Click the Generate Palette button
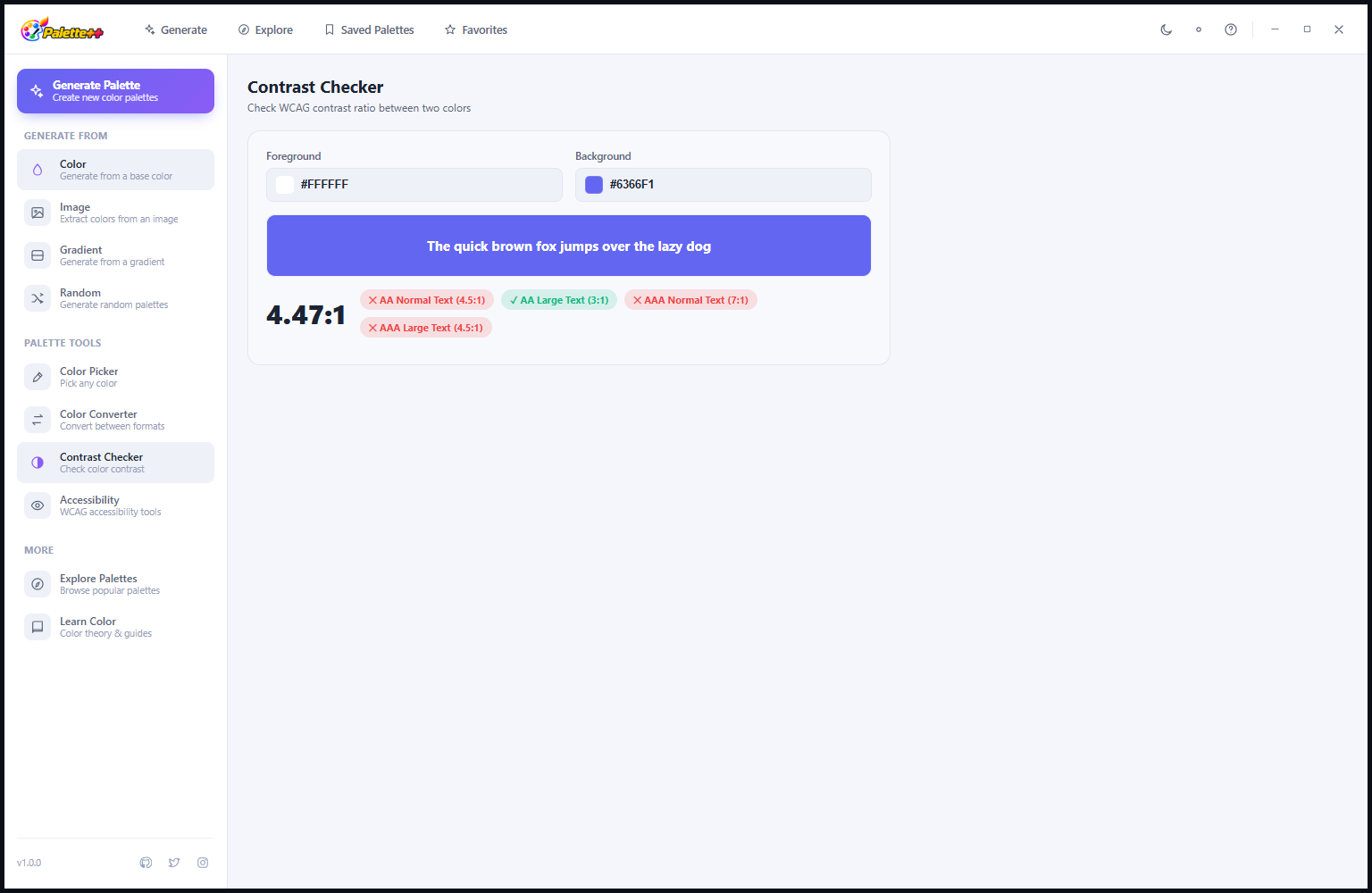The height and width of the screenshot is (893, 1372). point(115,91)
